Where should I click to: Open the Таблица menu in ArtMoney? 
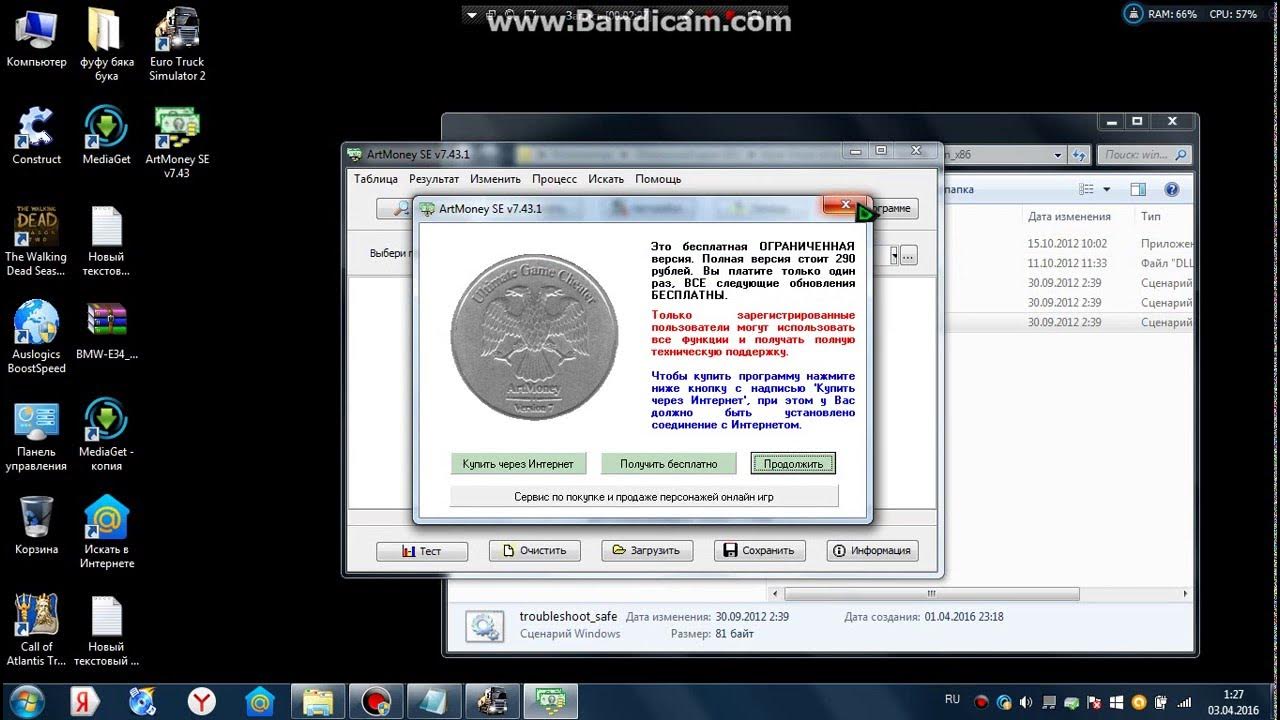(x=375, y=179)
